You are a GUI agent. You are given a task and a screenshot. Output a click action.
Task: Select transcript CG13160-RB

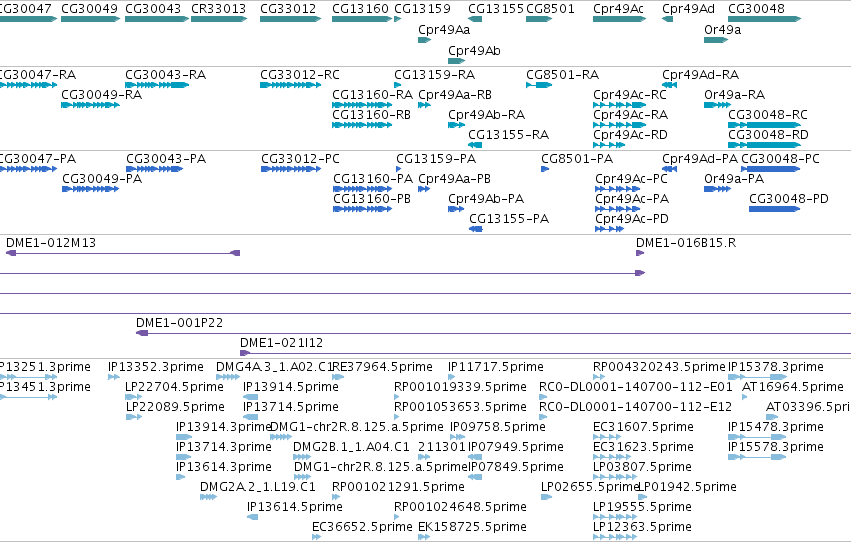(x=362, y=125)
